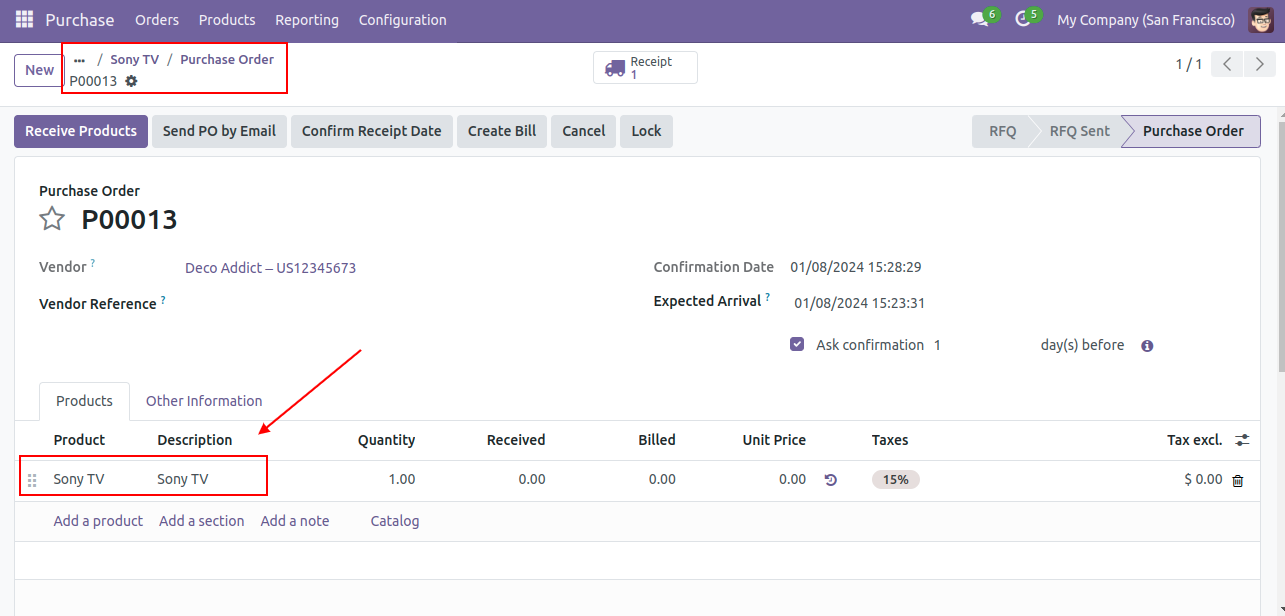Click Add a note link
The image size is (1285, 616).
pyautogui.click(x=295, y=521)
